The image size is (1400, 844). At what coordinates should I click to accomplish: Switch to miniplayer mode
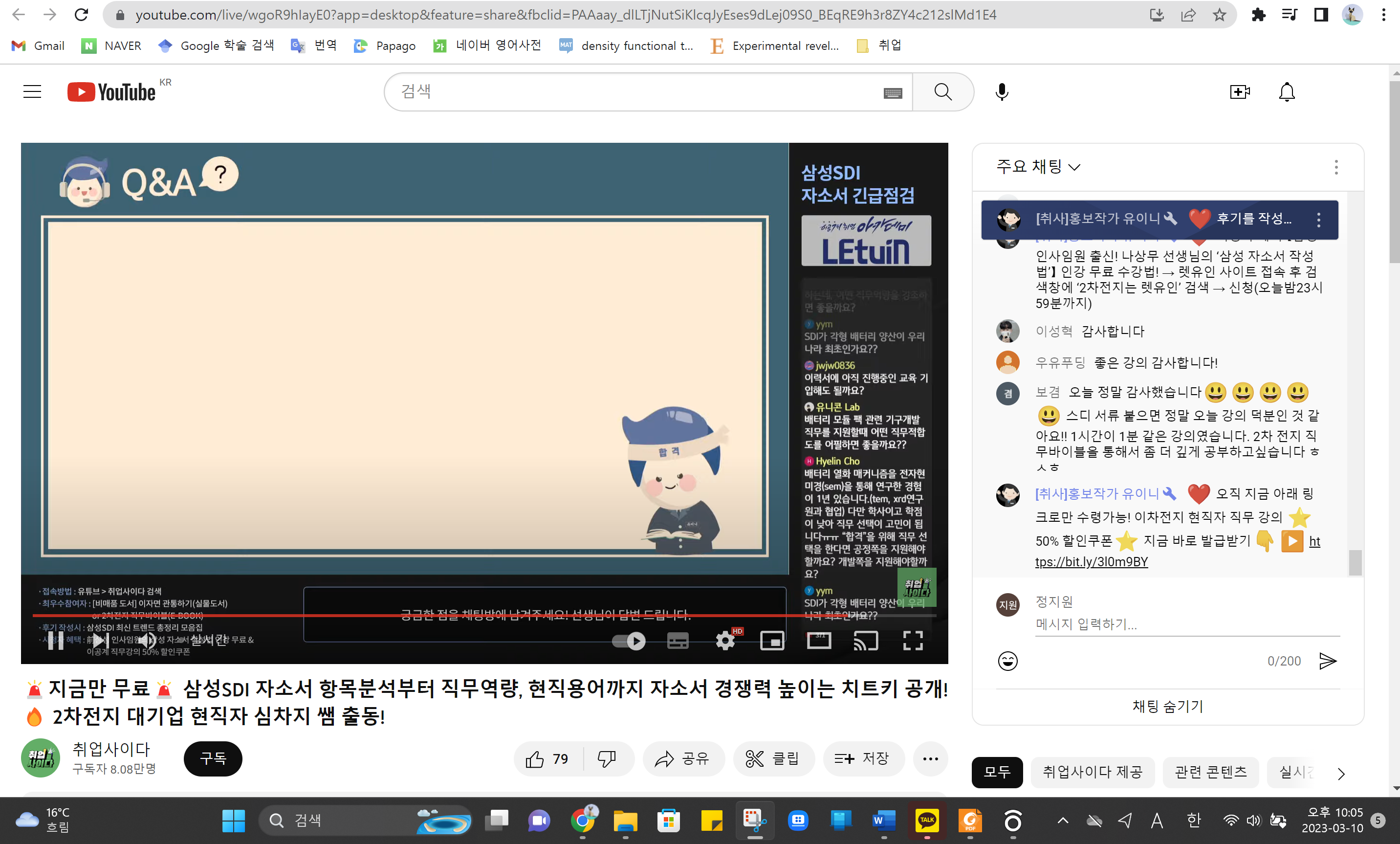772,641
